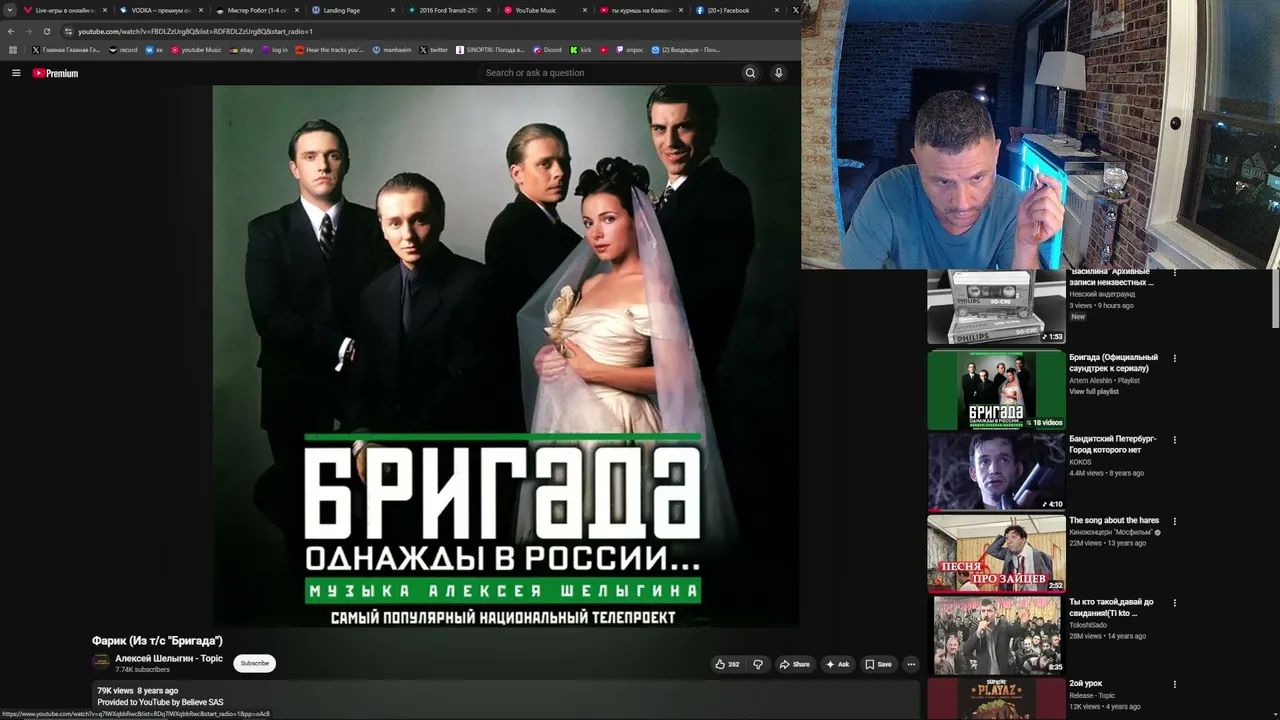
Task: Open more actions ellipsis under the video
Action: coord(911,664)
